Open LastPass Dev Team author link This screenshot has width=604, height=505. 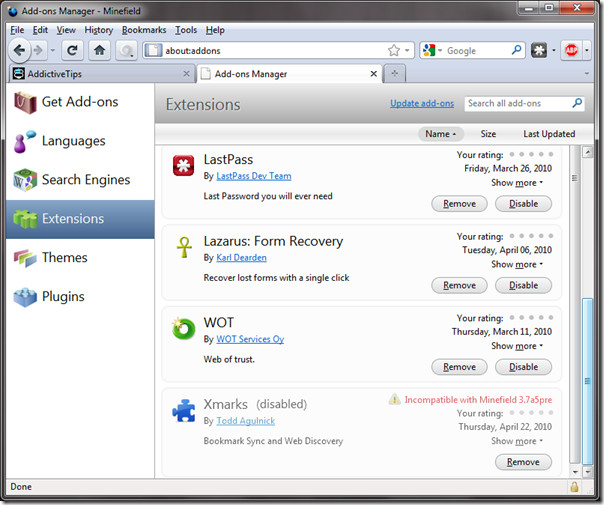click(x=253, y=176)
